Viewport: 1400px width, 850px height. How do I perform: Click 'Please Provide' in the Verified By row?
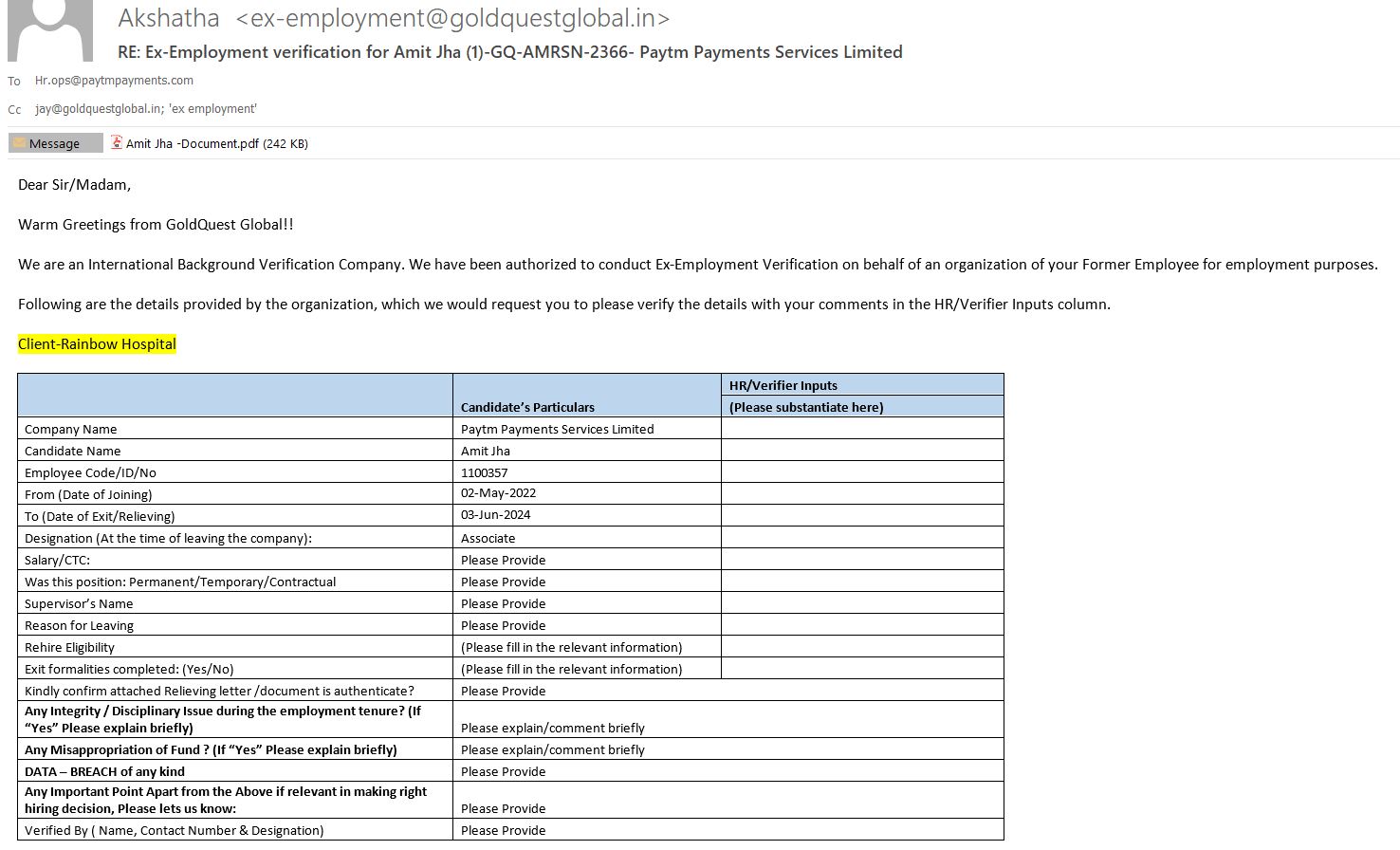(504, 830)
